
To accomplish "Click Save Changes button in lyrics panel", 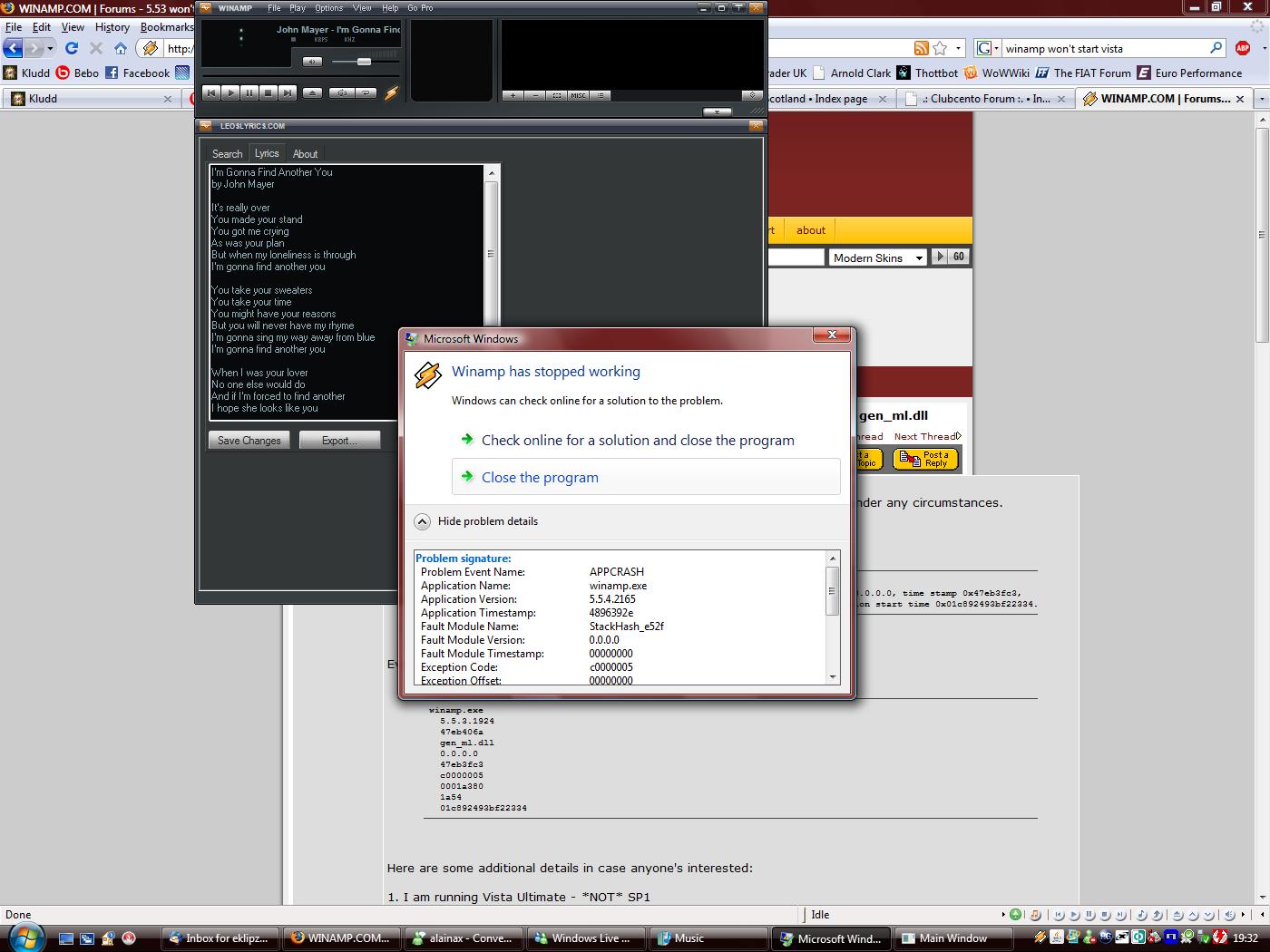I will [x=249, y=441].
